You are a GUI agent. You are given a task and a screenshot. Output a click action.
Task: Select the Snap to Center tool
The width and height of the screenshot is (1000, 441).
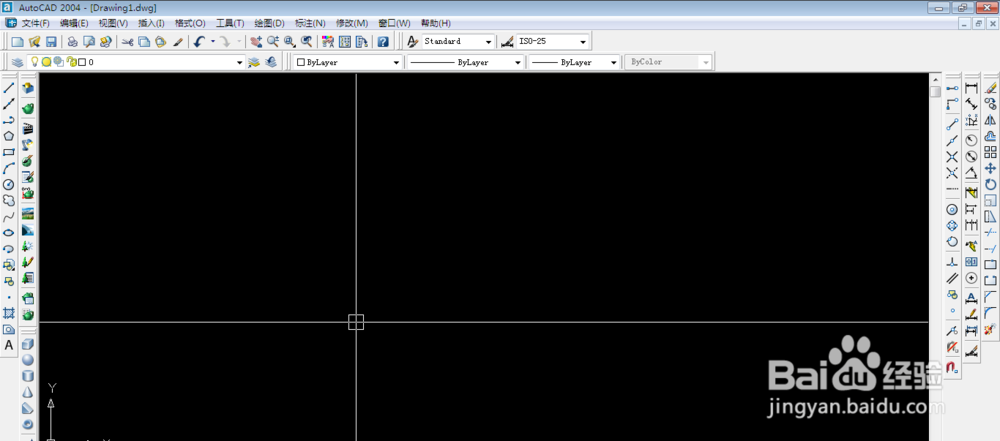pos(952,209)
